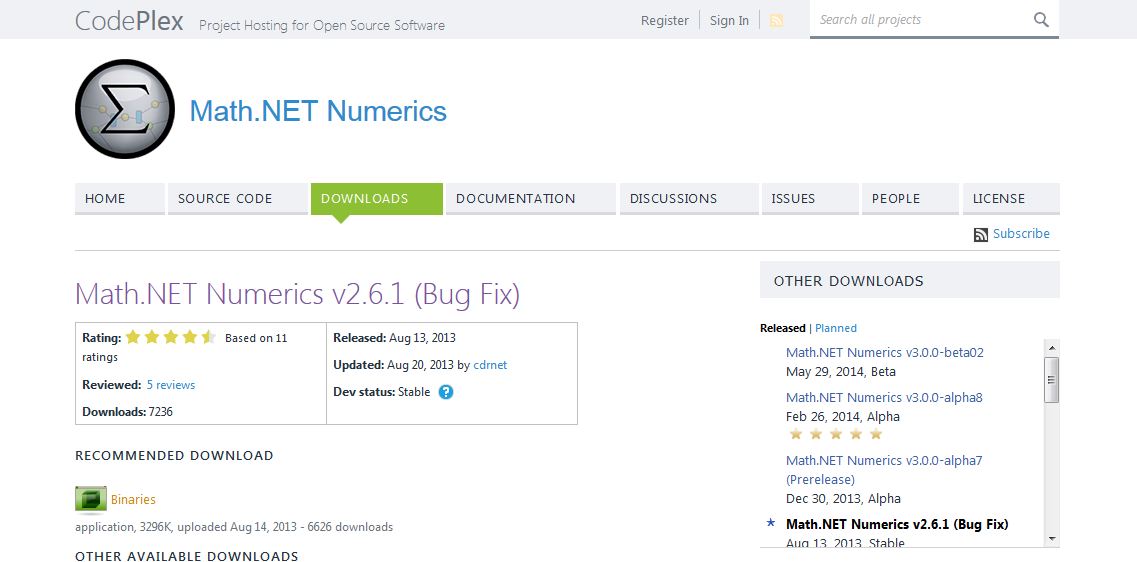Click the Math.NET Numerics sigma logo
The width and height of the screenshot is (1137, 562).
(125, 109)
